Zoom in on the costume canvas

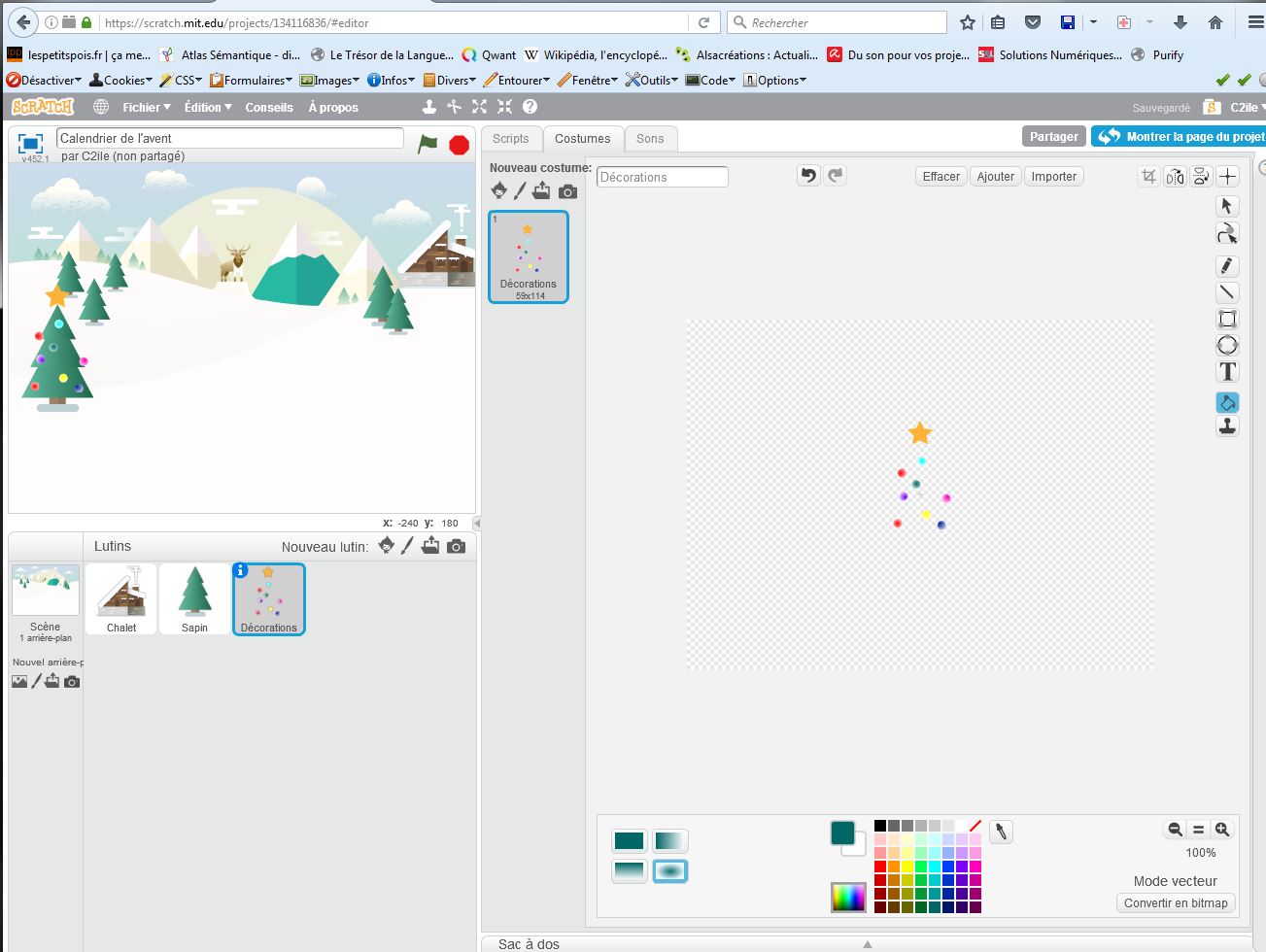click(1222, 830)
